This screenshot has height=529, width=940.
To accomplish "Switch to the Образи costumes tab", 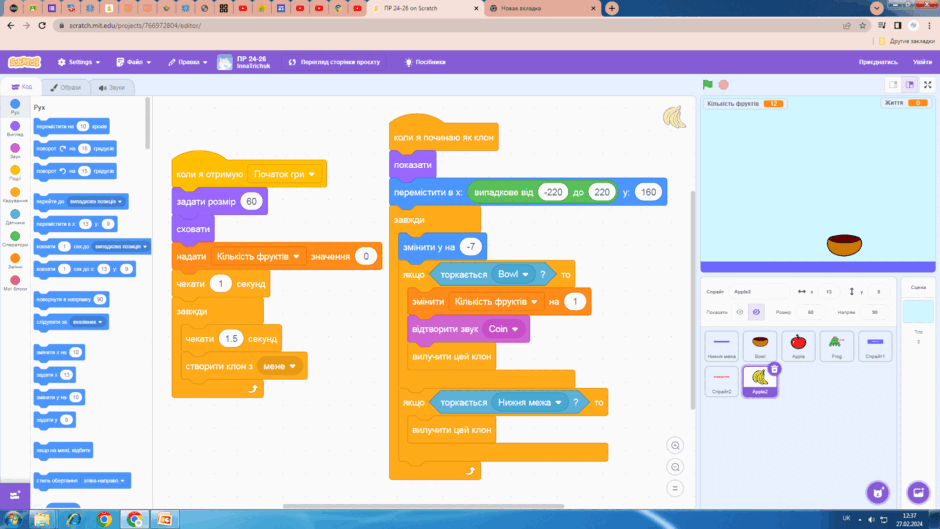I will (x=66, y=88).
